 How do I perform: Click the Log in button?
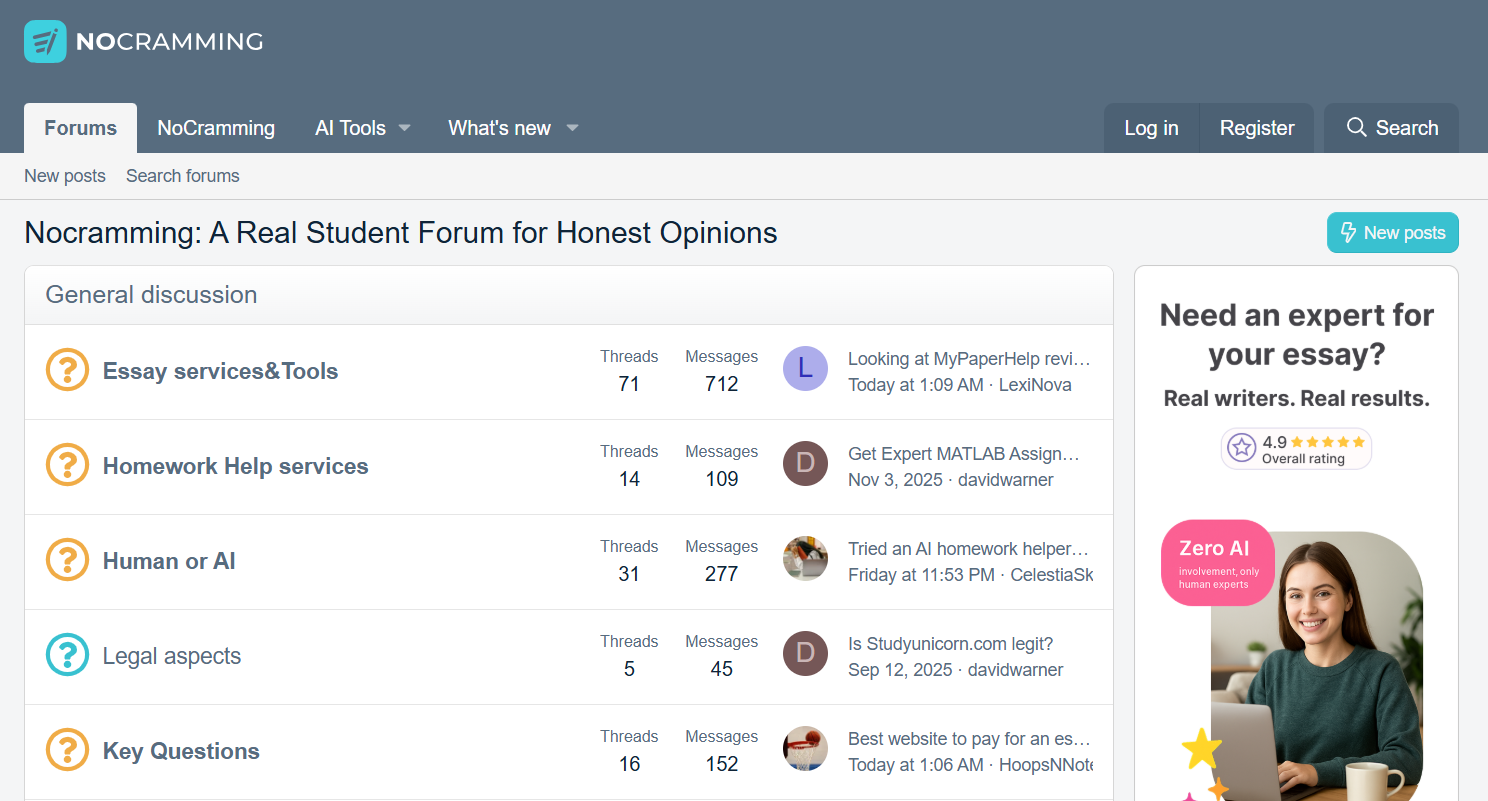click(1151, 128)
